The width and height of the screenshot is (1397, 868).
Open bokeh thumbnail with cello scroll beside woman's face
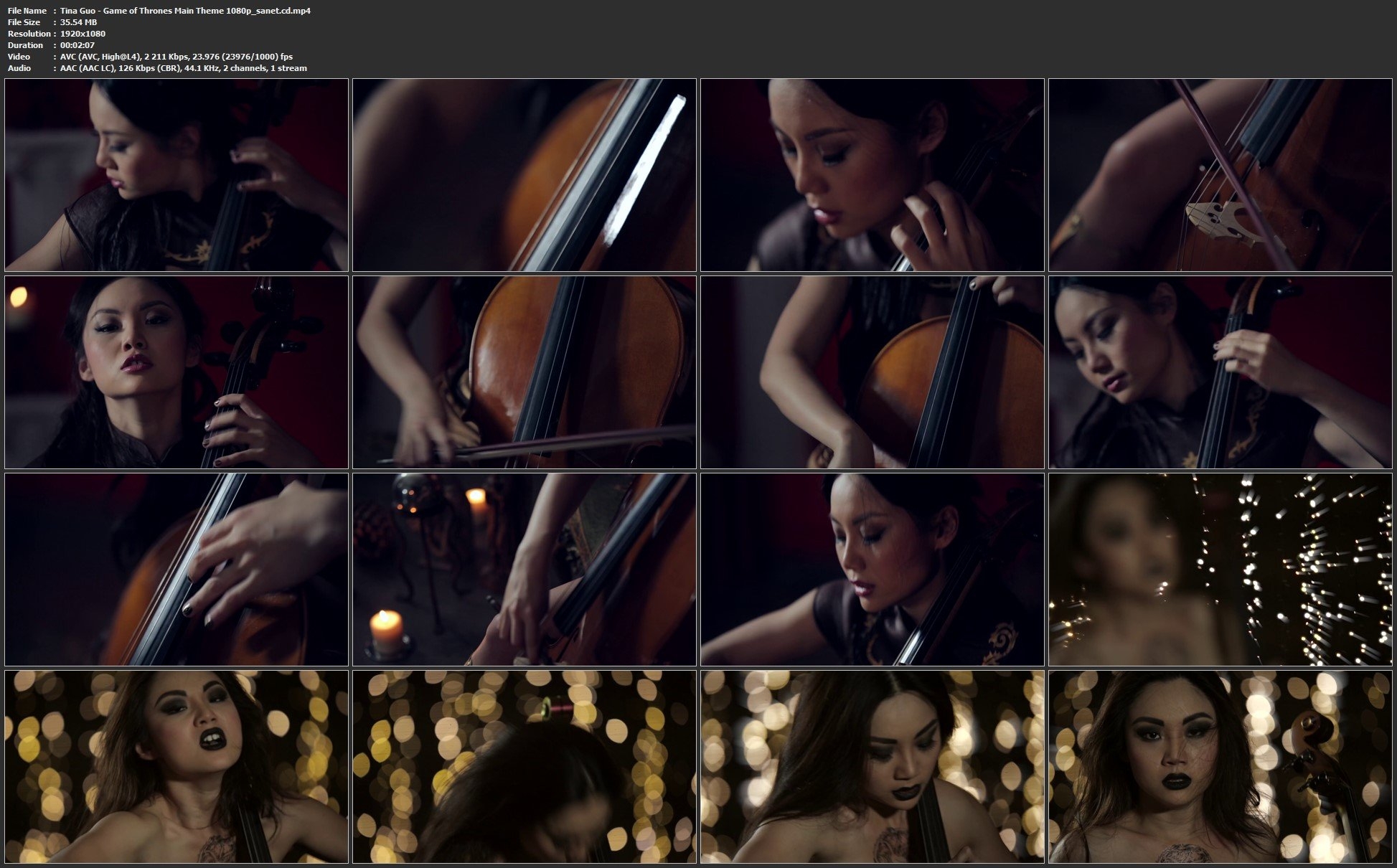[x=1220, y=767]
